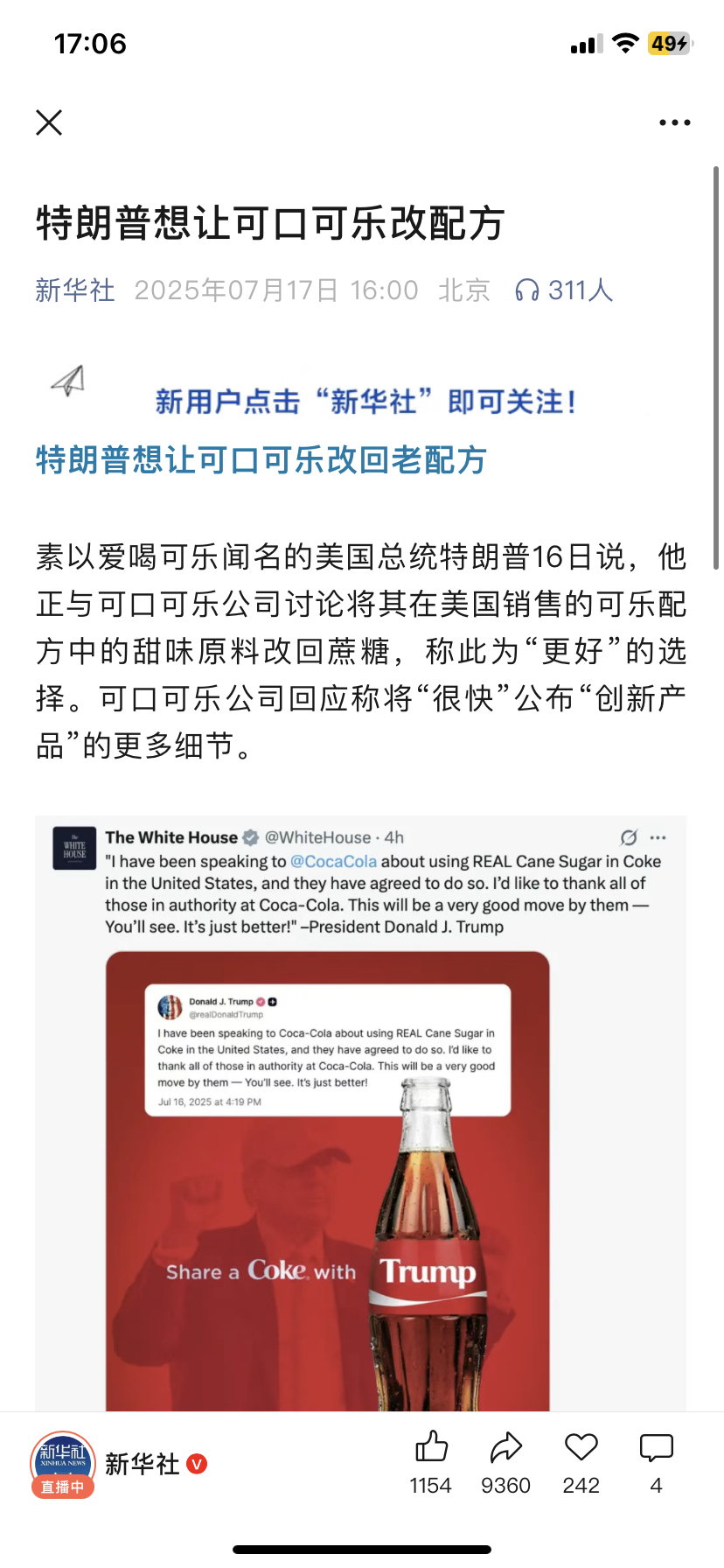The height and width of the screenshot is (1568, 724).
Task: Tap the 特朗普想让可口可乐改回老配方 subheading
Action: pyautogui.click(x=261, y=459)
